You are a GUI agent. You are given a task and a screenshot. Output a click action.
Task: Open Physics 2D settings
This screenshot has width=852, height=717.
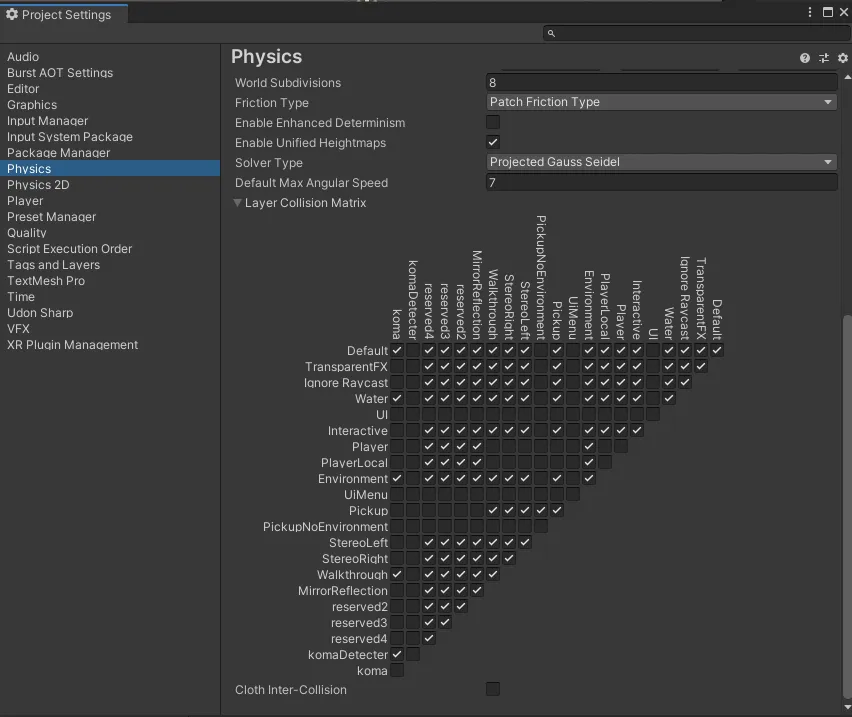pyautogui.click(x=110, y=185)
